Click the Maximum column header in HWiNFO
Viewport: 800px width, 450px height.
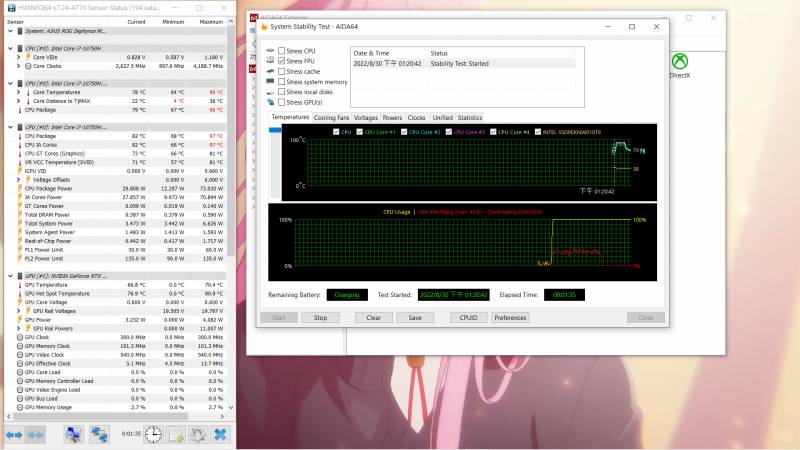tap(211, 22)
